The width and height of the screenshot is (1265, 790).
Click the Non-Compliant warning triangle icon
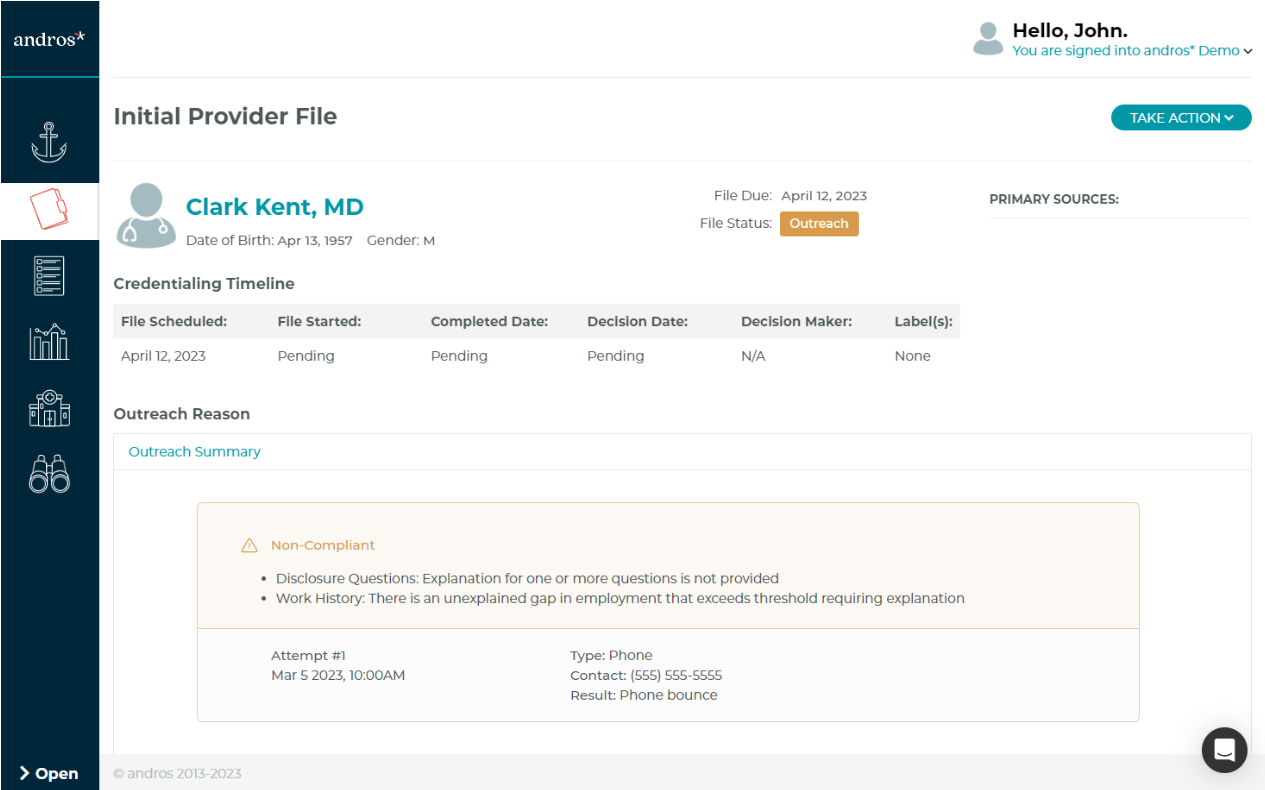[x=250, y=546]
